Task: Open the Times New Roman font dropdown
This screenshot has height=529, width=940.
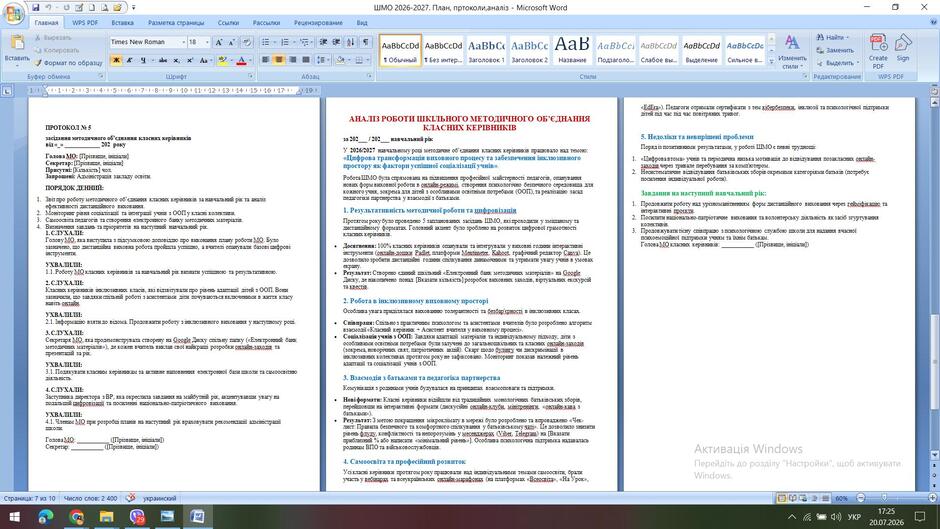Action: pyautogui.click(x=183, y=42)
